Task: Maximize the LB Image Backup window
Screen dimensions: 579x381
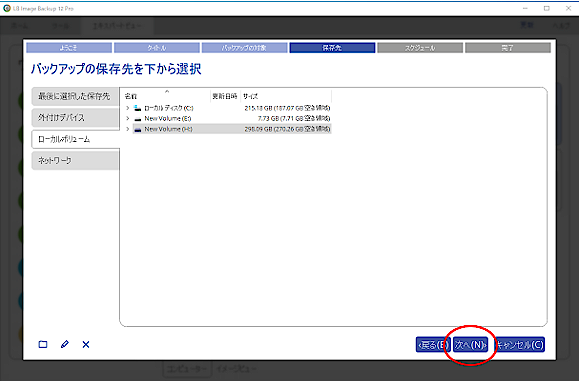Action: click(x=547, y=8)
